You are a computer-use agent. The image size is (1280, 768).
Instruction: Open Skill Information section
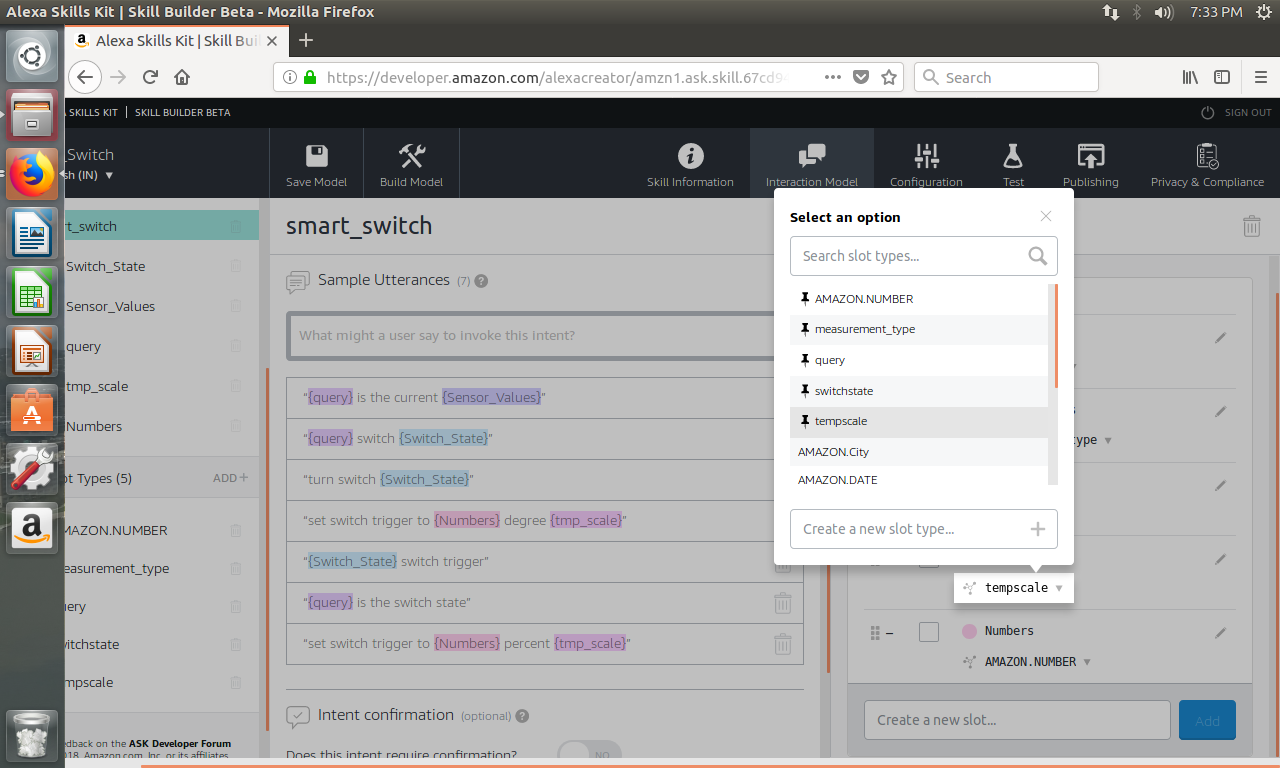690,166
